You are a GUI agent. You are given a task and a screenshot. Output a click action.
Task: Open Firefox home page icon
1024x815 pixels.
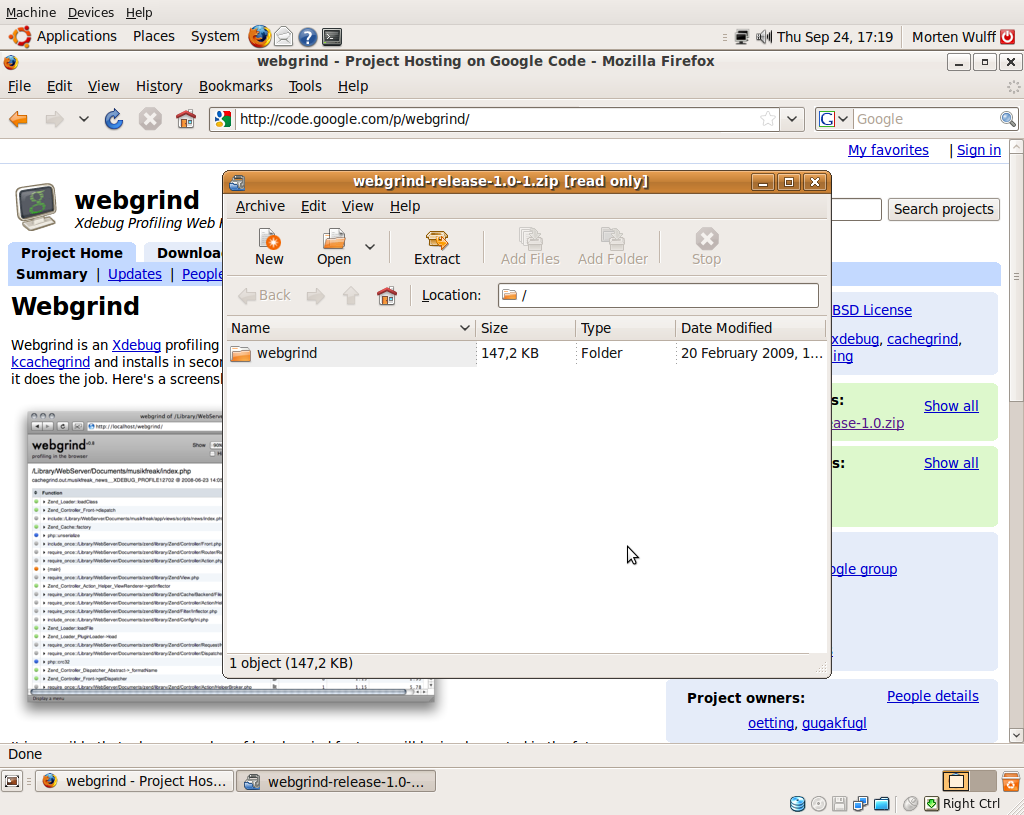click(186, 120)
